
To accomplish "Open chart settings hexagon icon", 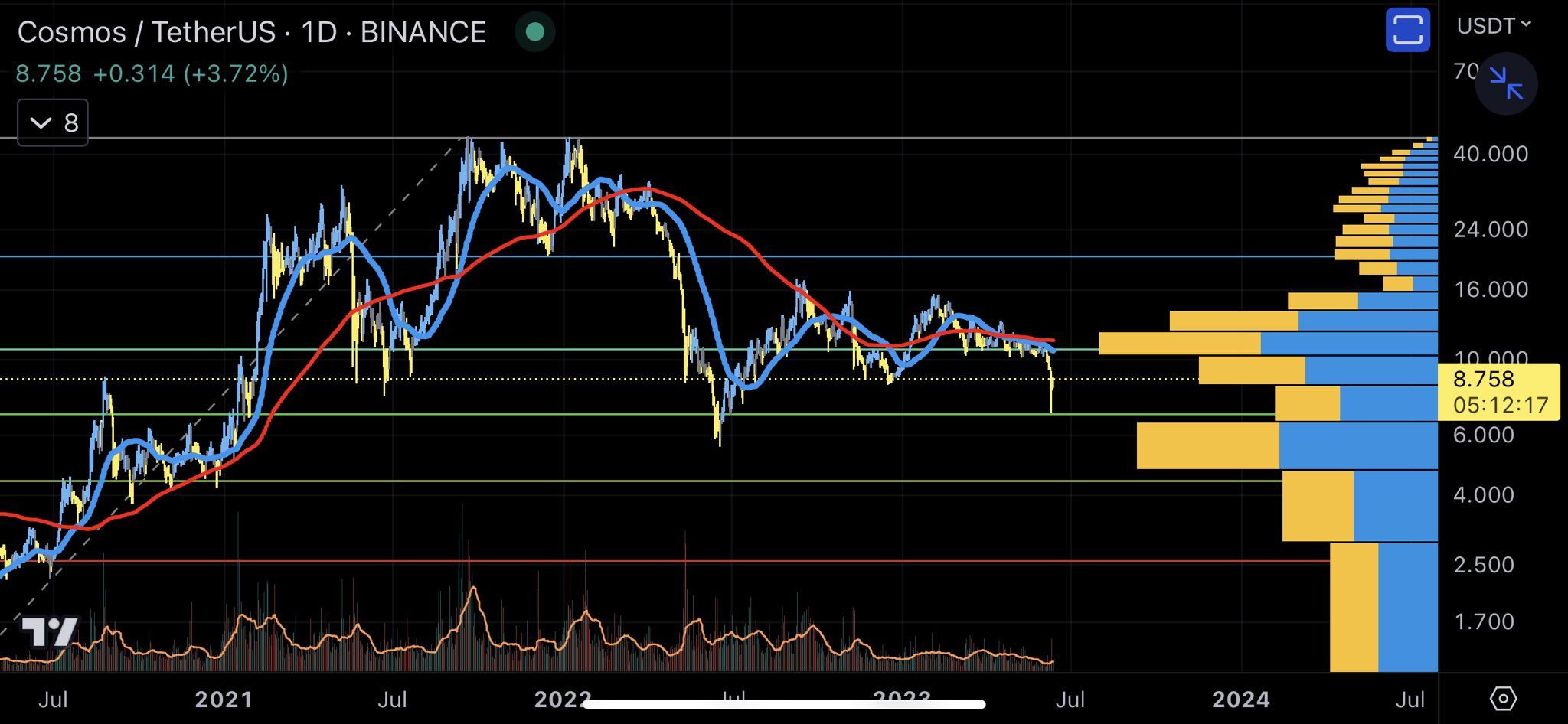I will coord(1503,698).
